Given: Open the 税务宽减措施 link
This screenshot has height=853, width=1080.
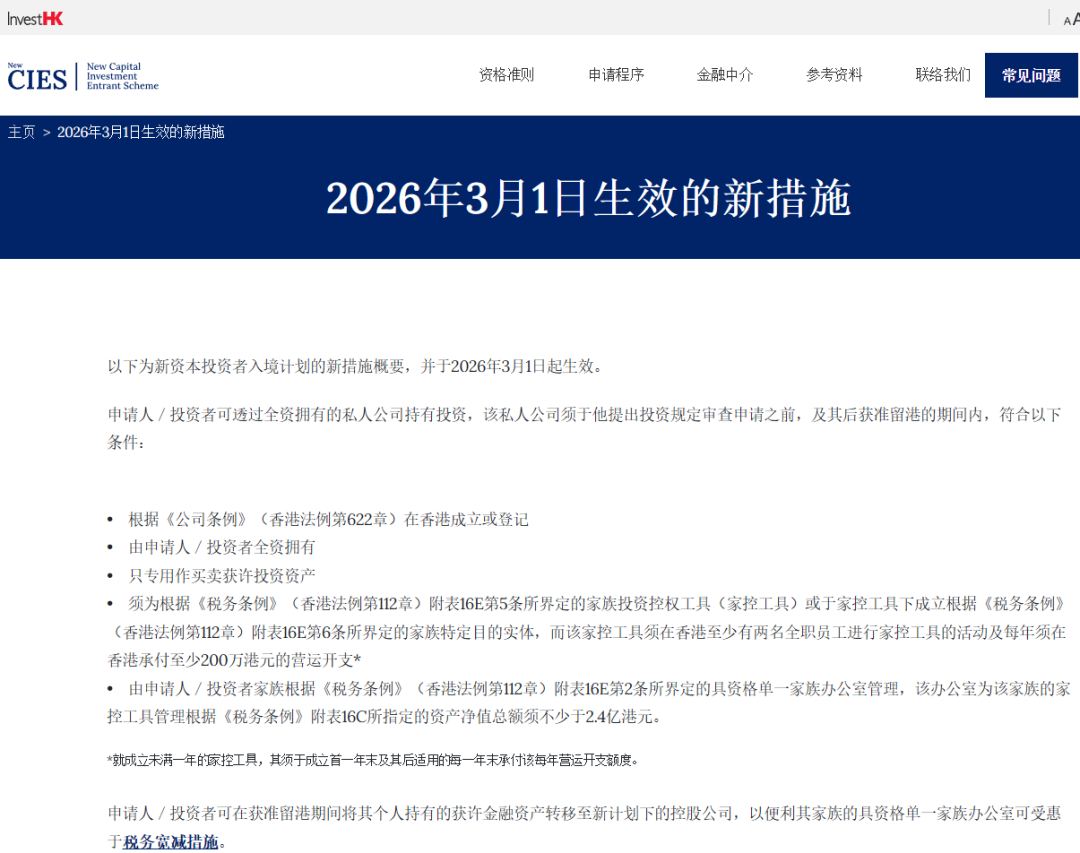Looking at the screenshot, I should 171,842.
